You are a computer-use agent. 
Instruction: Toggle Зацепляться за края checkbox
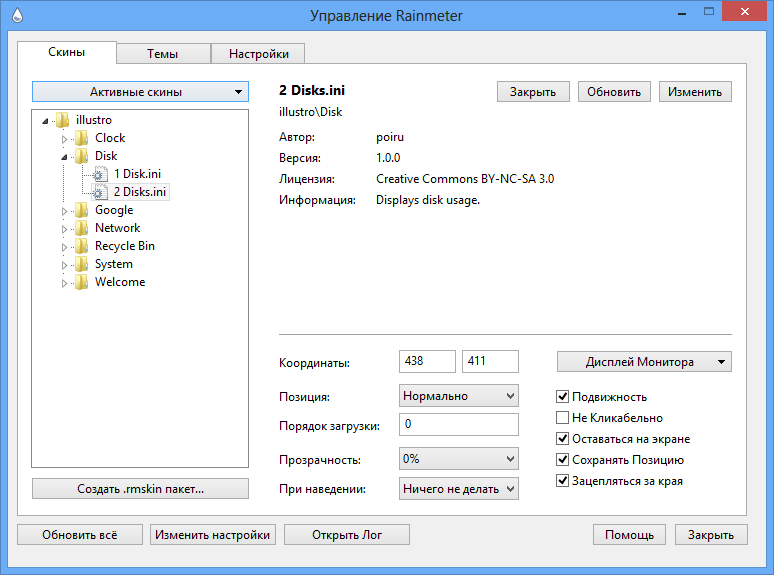click(562, 480)
